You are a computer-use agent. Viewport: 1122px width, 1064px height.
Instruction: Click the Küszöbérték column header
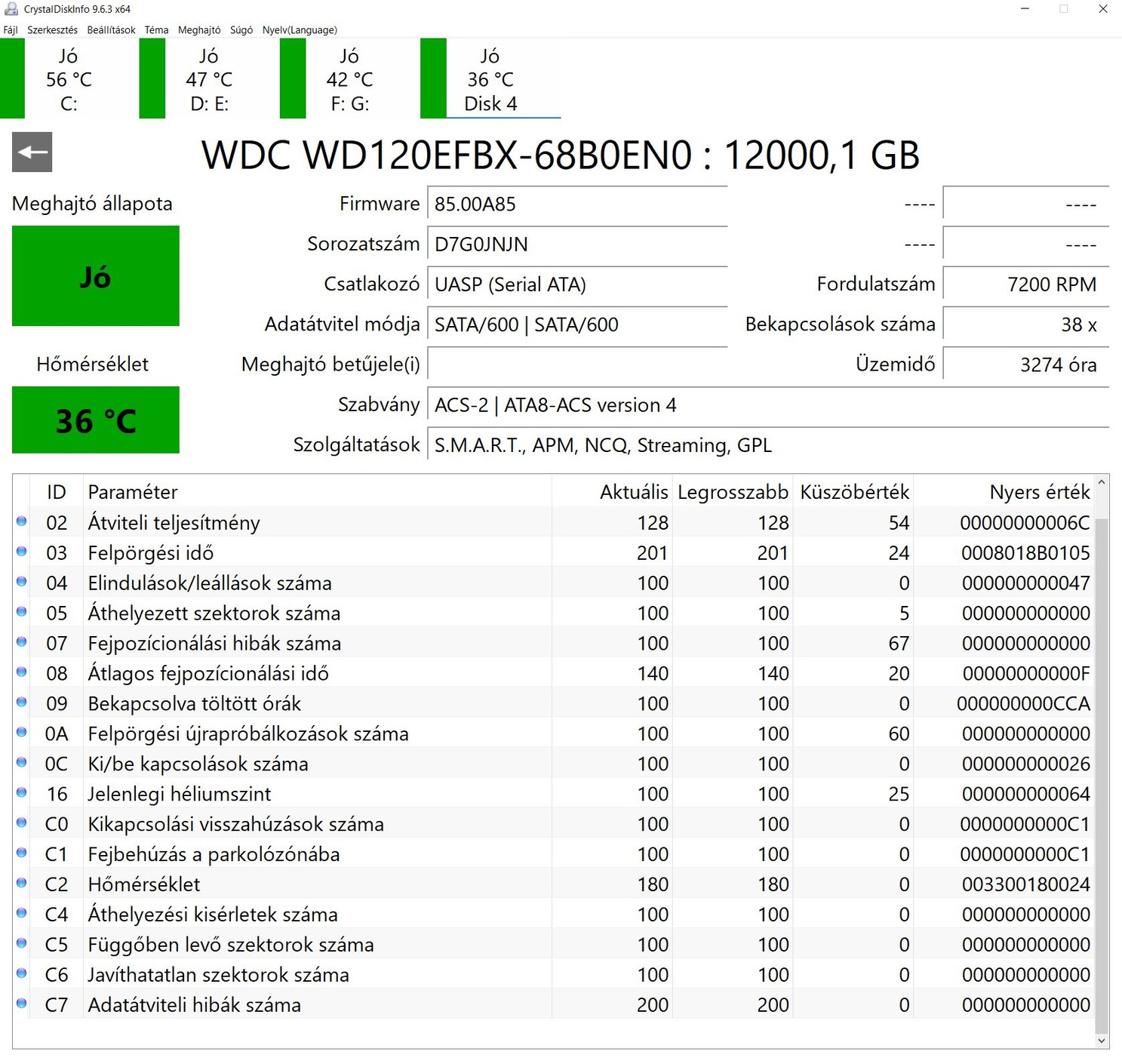tap(853, 492)
